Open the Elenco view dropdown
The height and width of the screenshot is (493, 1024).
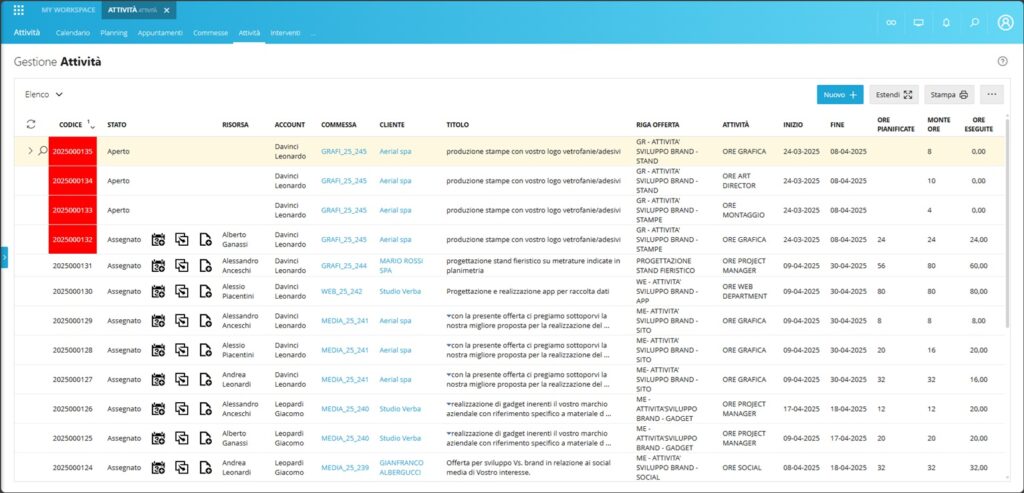45,94
